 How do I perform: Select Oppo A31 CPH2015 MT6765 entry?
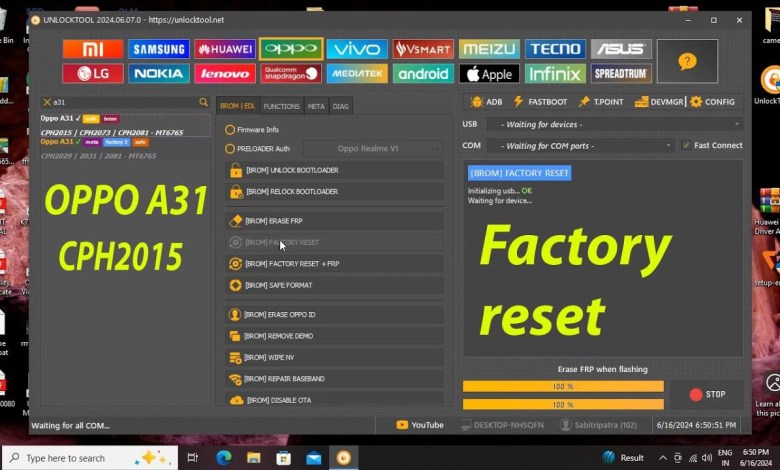[x=125, y=125]
